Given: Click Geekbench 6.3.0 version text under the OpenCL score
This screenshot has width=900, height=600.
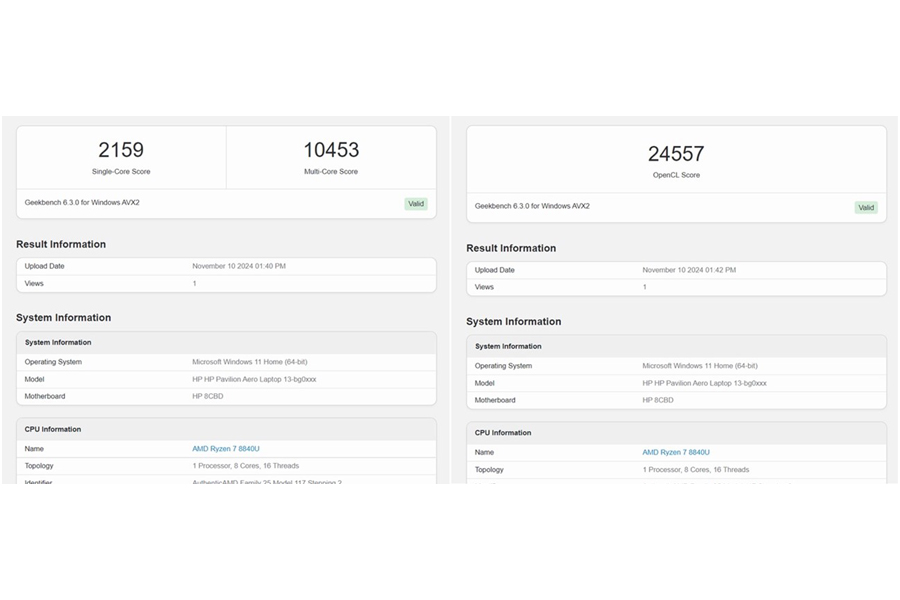Looking at the screenshot, I should pyautogui.click(x=532, y=206).
